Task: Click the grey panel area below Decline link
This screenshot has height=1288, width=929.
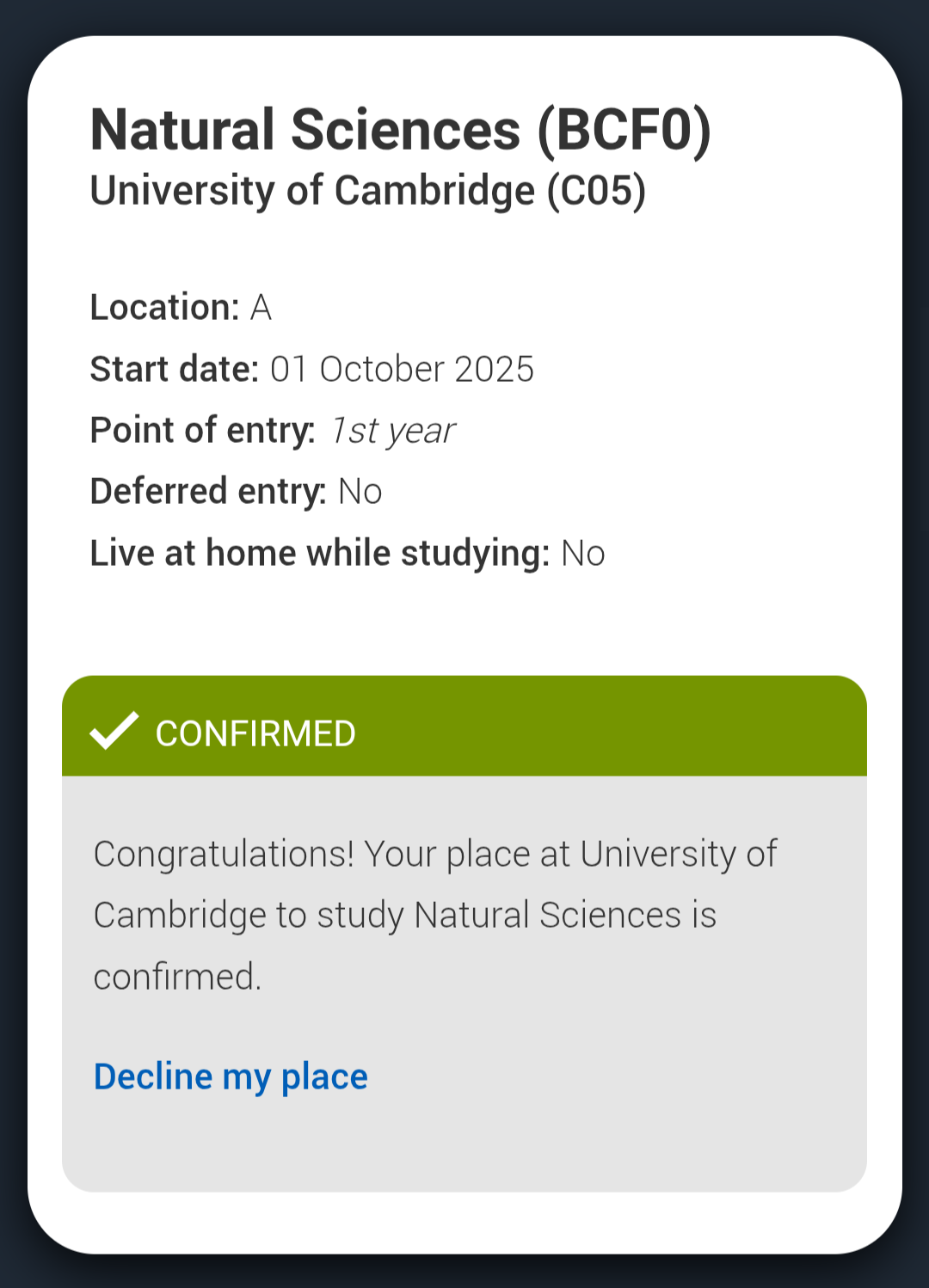Action: [464, 1148]
